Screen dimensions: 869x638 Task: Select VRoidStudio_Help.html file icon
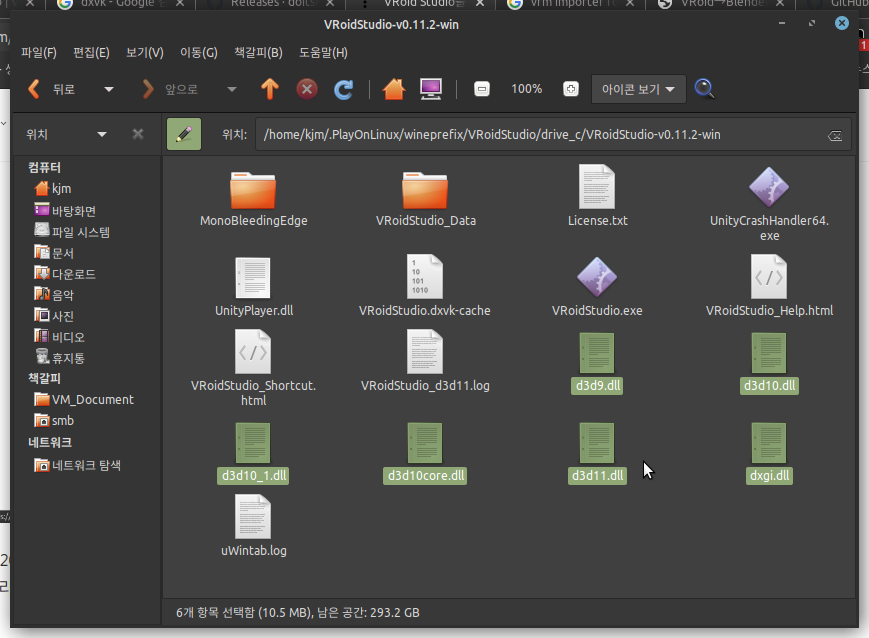(769, 277)
